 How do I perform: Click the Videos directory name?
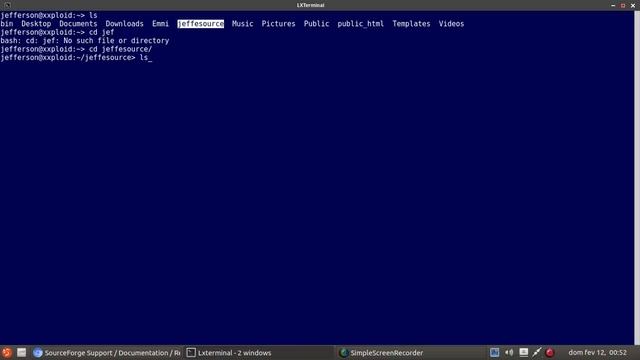(x=451, y=24)
